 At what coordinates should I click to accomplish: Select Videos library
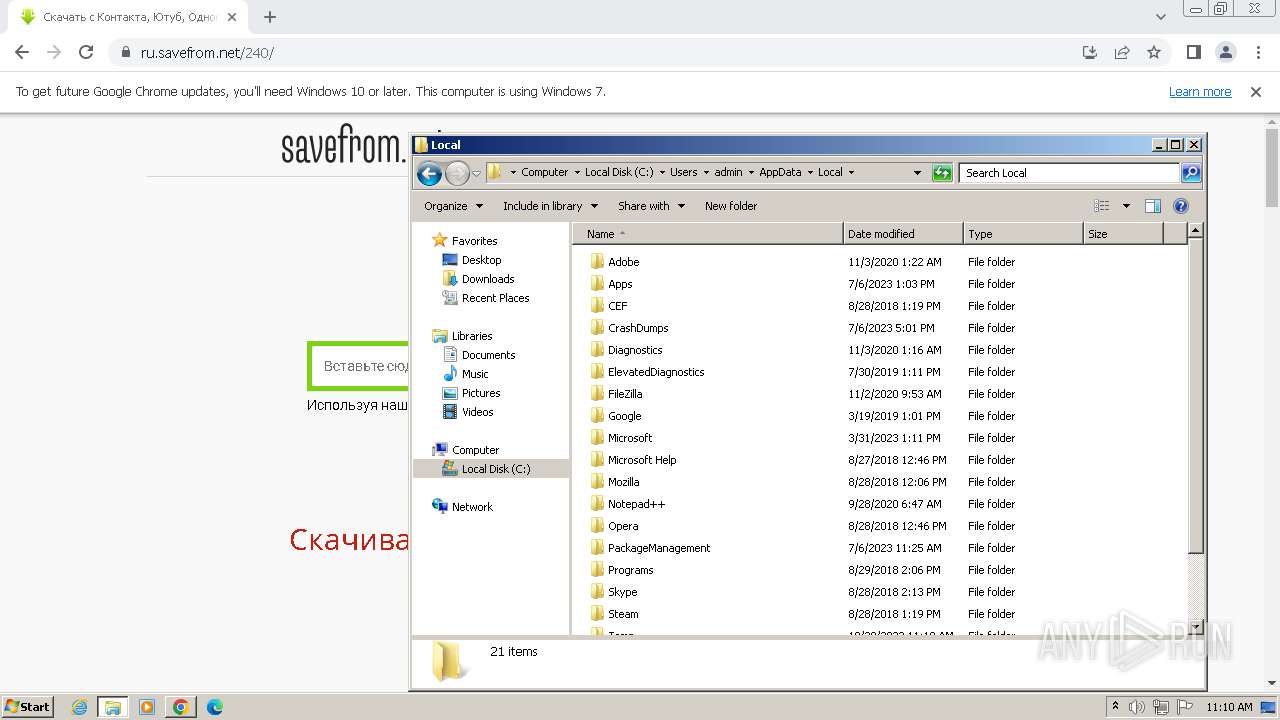coord(477,412)
